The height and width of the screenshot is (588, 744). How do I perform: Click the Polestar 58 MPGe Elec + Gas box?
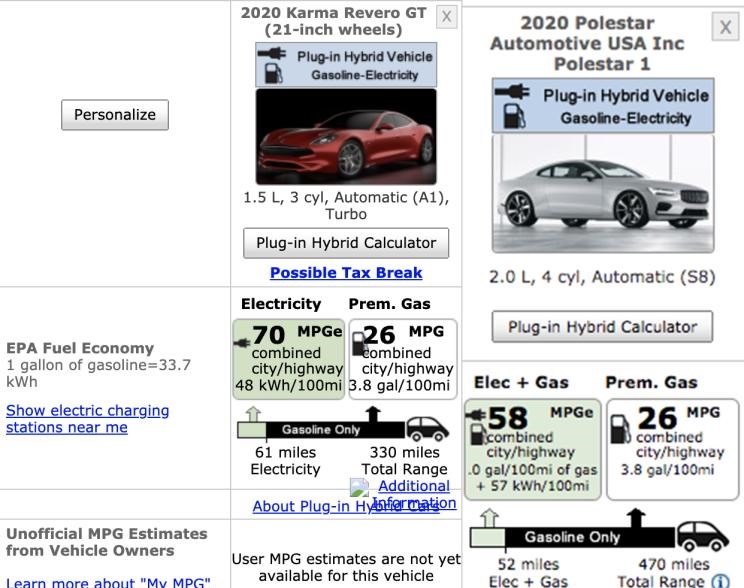point(532,449)
